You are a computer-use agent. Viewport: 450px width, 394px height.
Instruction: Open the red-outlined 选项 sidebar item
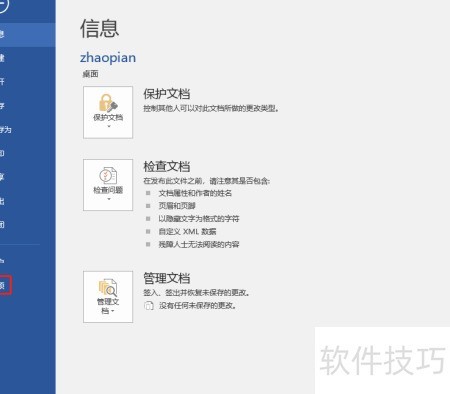[6, 285]
